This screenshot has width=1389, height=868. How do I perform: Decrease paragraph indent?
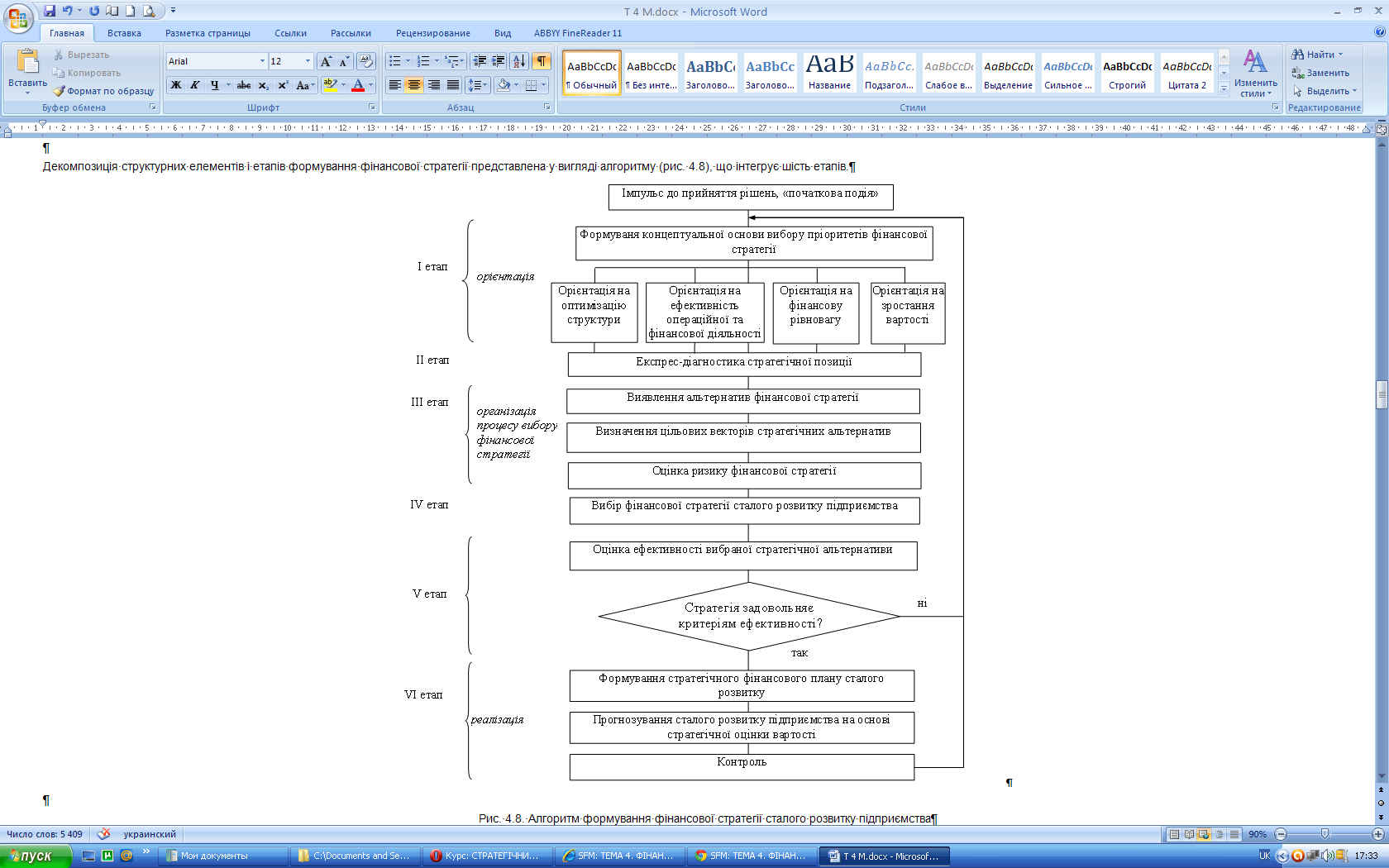pos(480,61)
